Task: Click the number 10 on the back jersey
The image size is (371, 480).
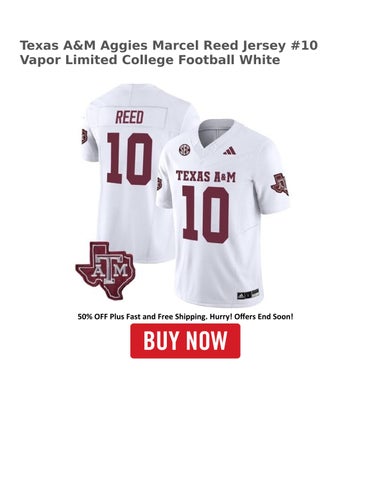Action: (x=129, y=159)
